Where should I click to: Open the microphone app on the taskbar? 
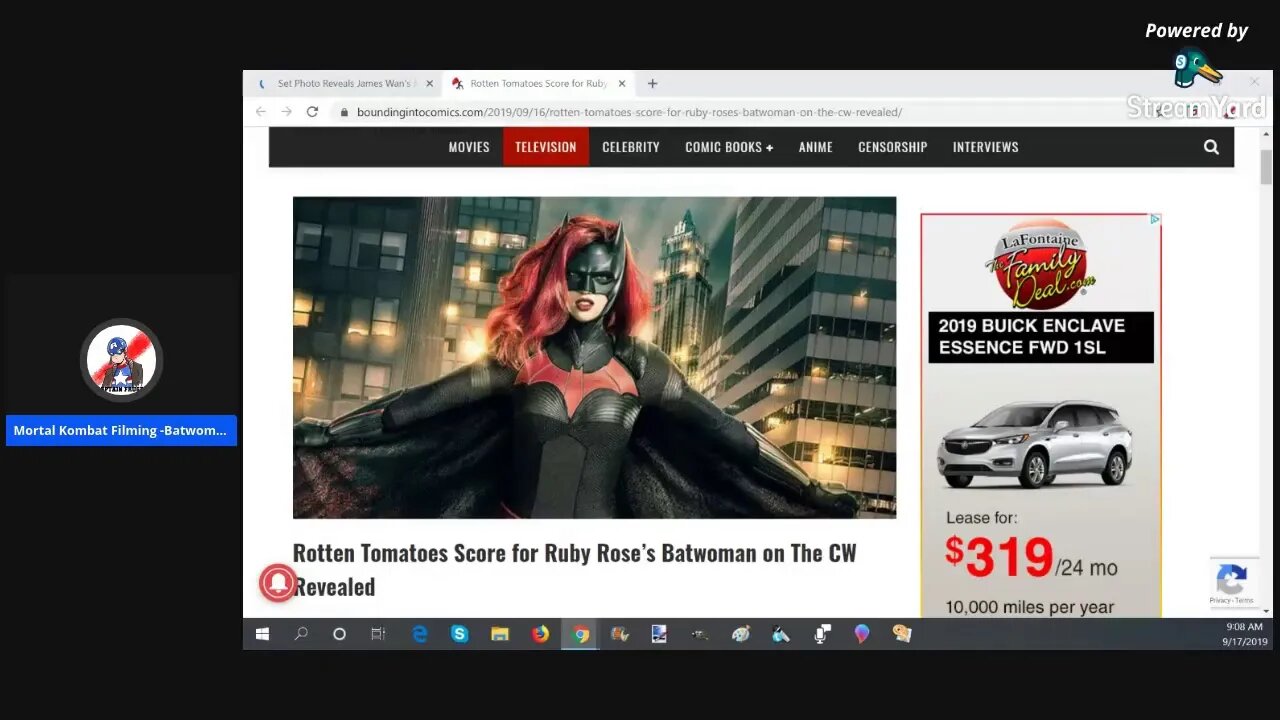(x=822, y=634)
